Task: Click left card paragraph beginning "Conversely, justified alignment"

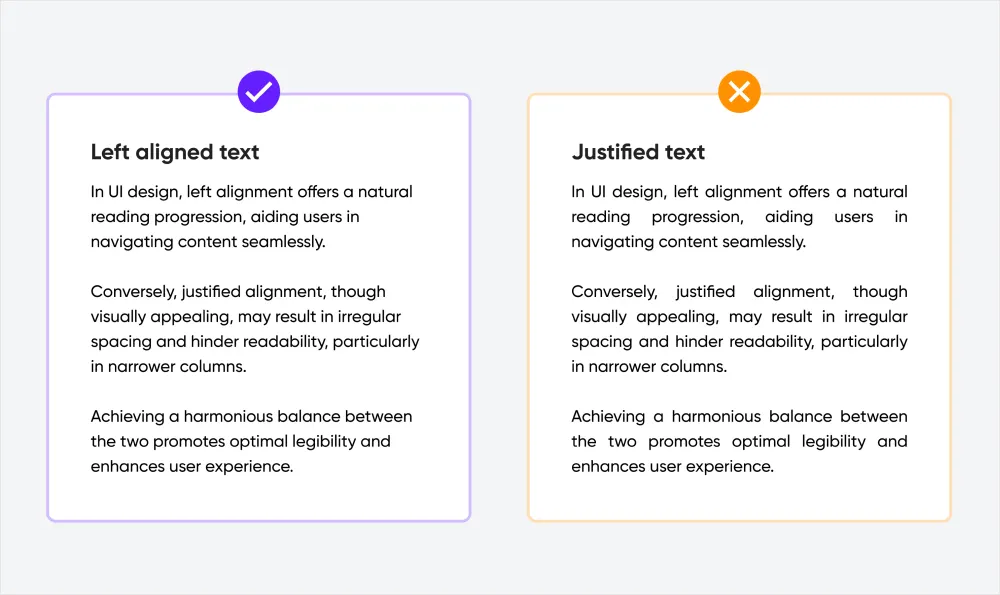Action: (255, 329)
